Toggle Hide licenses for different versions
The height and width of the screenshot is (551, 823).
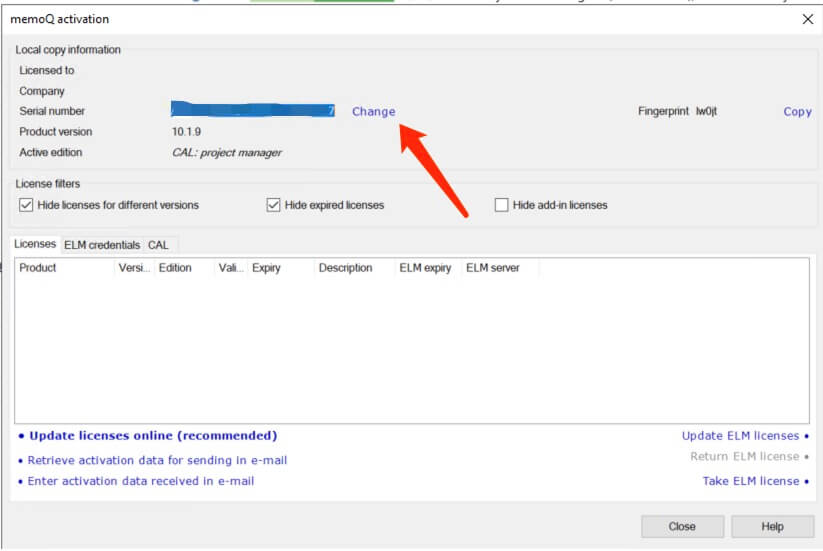coord(27,205)
